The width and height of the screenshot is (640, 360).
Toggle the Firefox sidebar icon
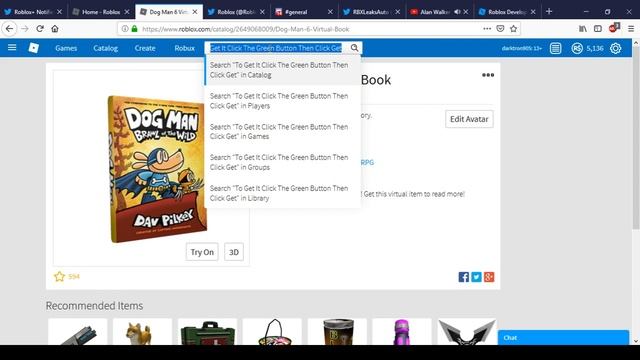click(x=598, y=29)
